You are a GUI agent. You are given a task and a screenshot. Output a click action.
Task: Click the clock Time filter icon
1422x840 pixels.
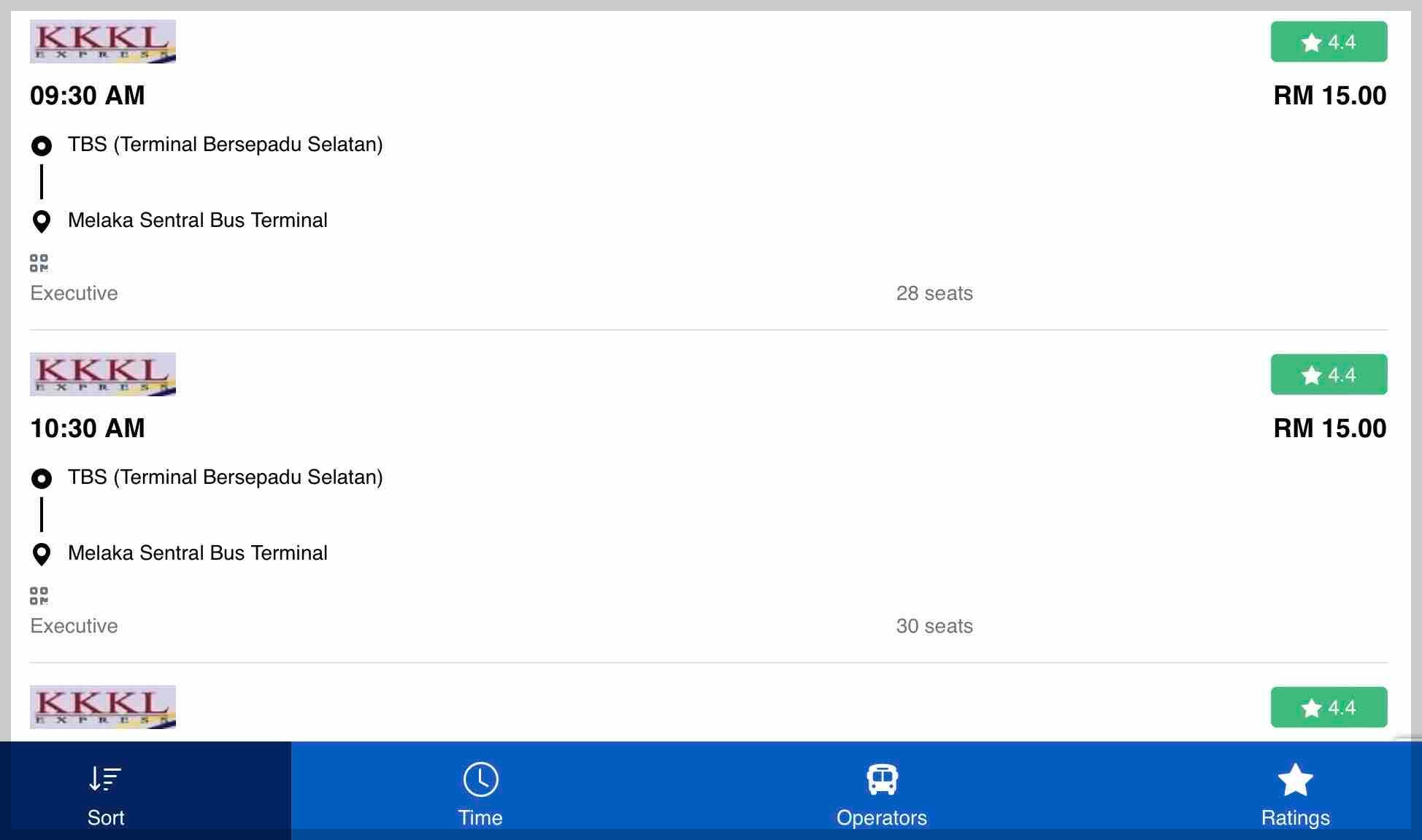click(x=480, y=780)
